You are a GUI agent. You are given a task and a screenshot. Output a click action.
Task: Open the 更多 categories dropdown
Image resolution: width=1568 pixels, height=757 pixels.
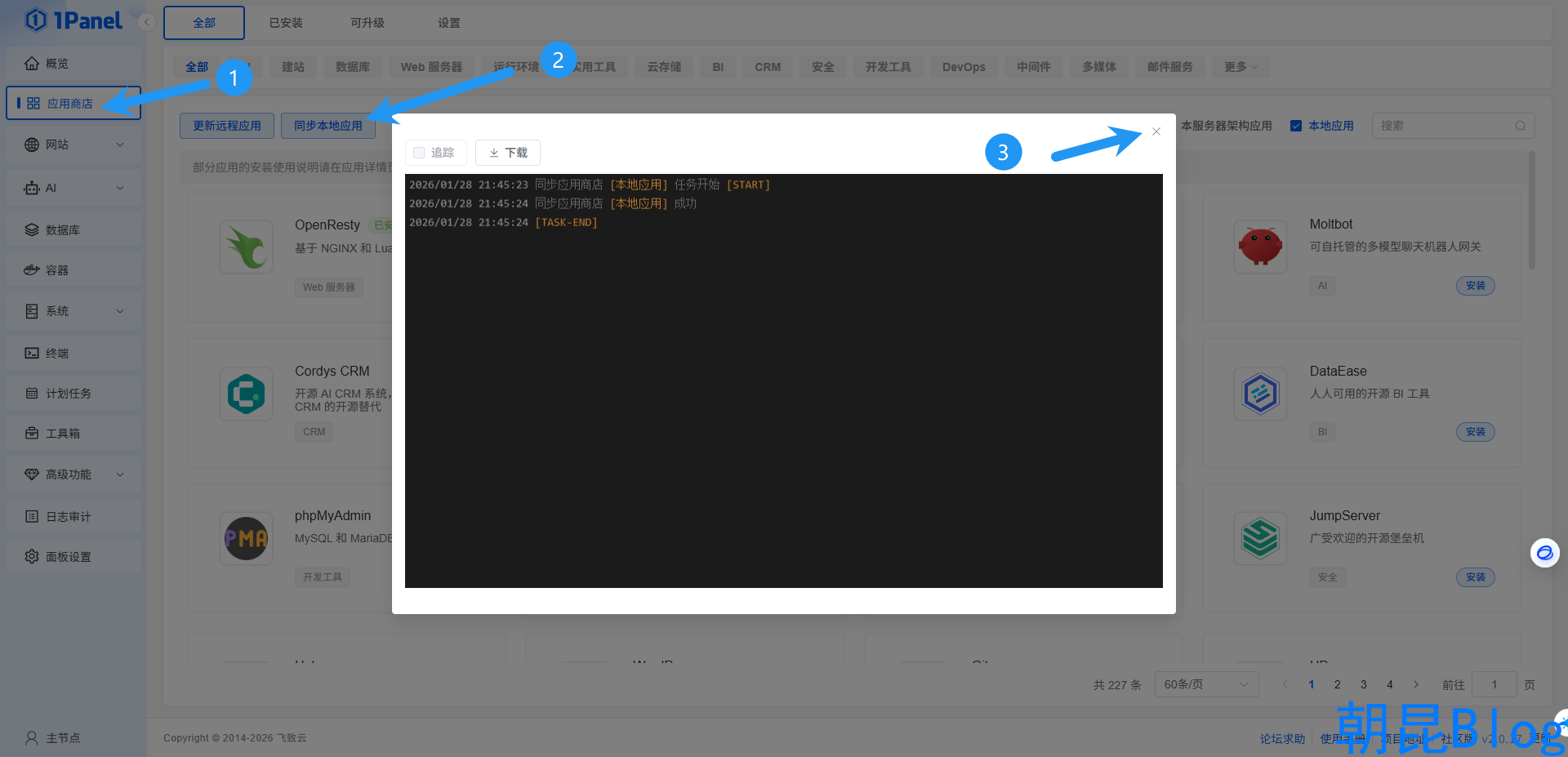pyautogui.click(x=1241, y=67)
